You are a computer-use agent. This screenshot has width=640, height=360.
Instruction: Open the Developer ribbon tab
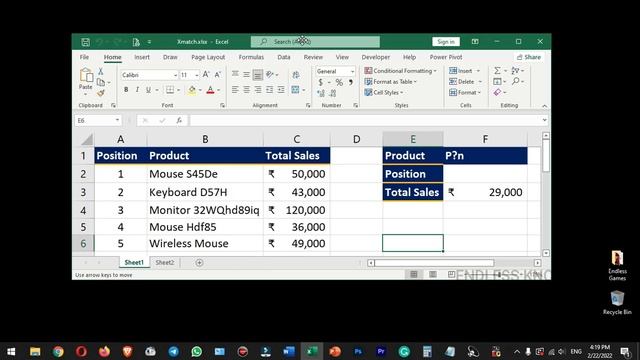376,57
